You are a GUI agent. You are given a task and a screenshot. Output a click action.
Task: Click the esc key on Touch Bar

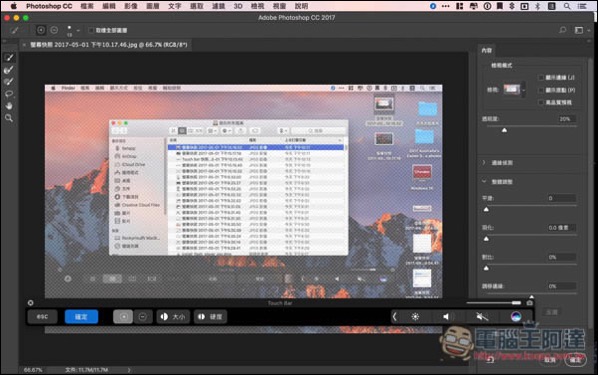point(42,317)
